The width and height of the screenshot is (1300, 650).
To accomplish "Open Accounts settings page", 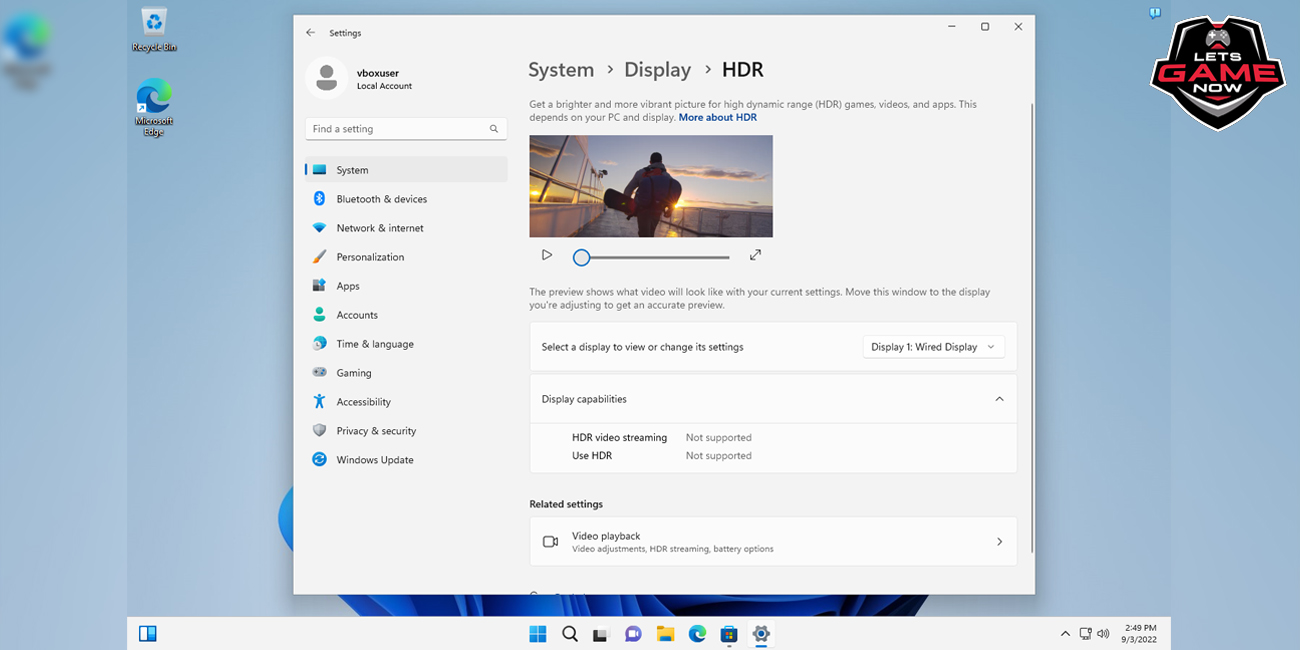I will 406,315.
